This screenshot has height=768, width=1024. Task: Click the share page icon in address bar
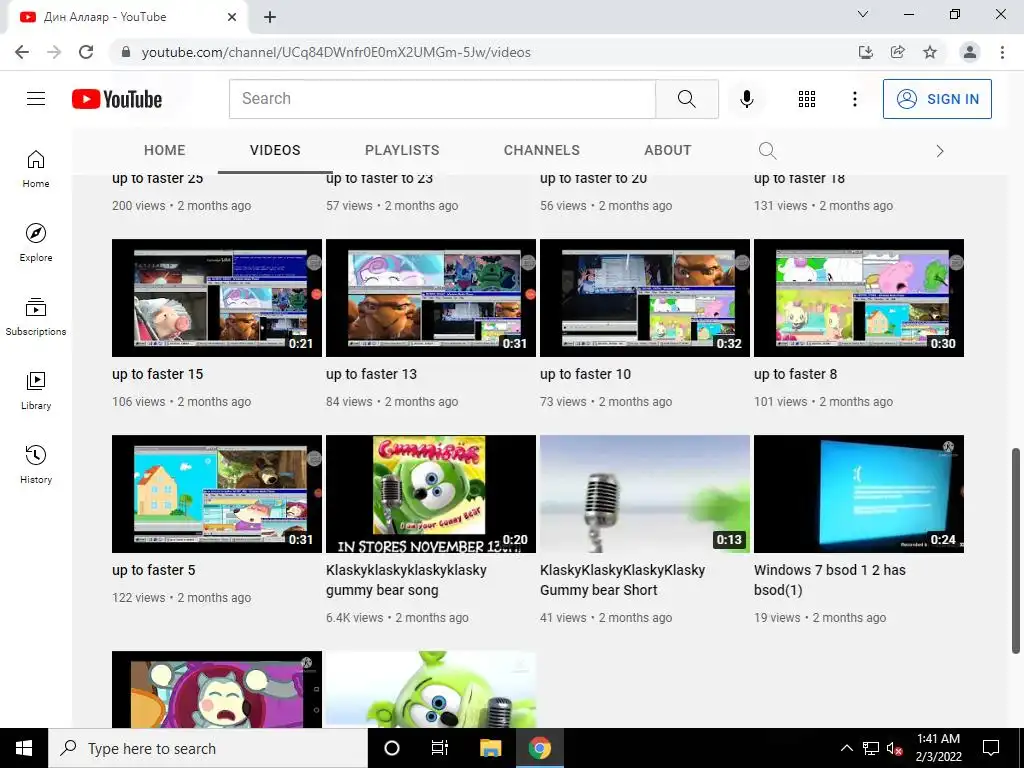click(898, 52)
